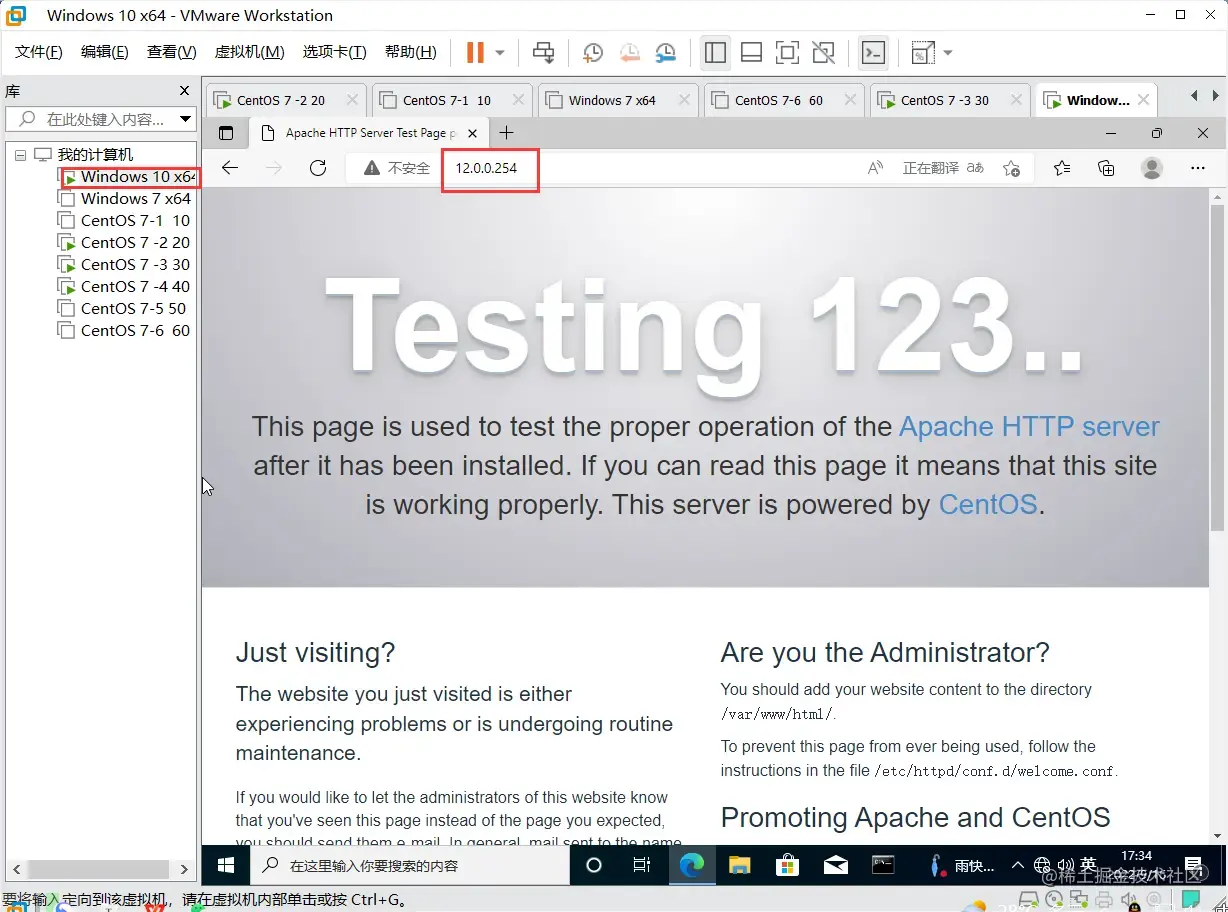Open the power options dropdown next to pause

[x=500, y=52]
